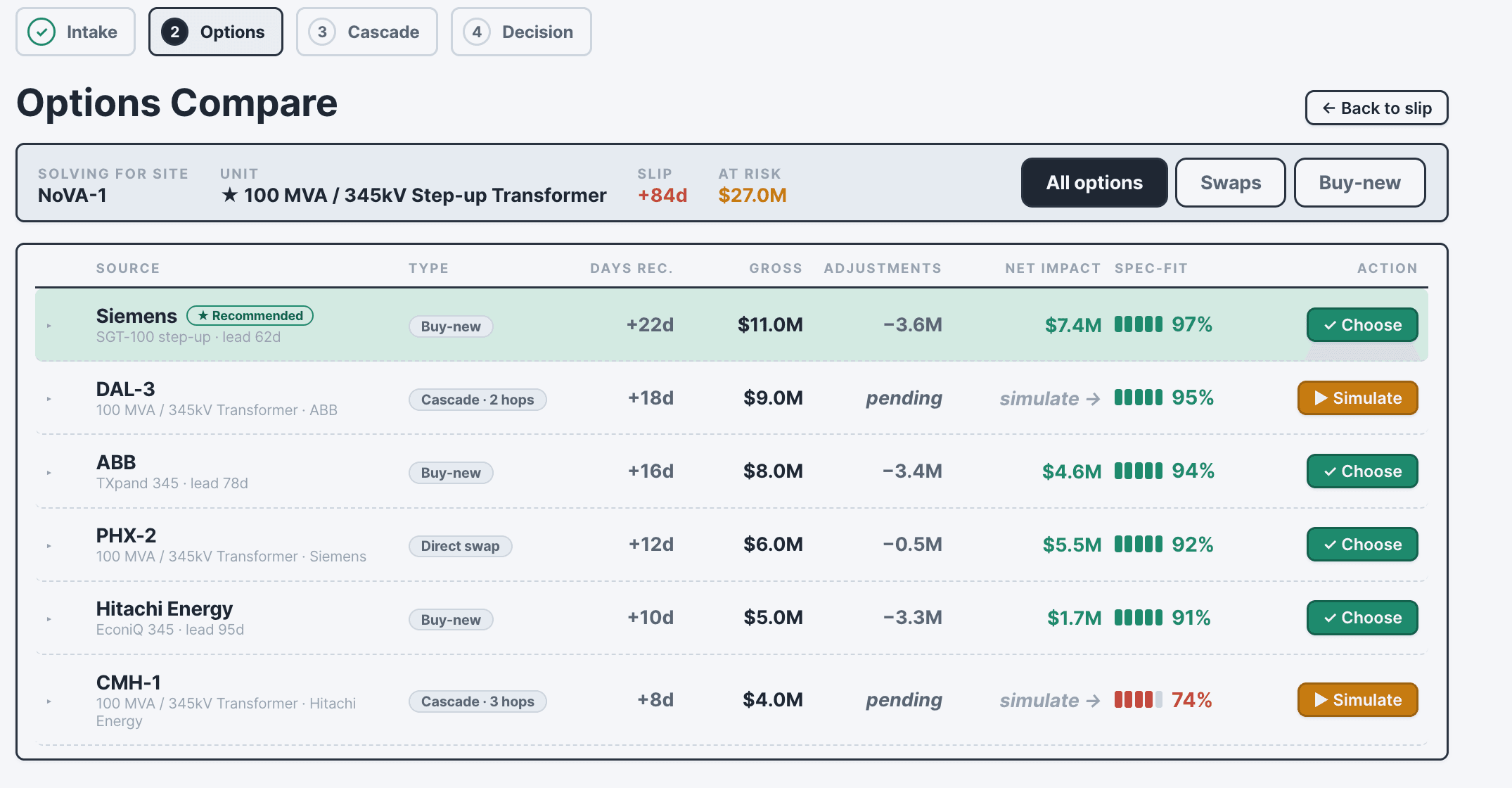Open the Options step tab
Image resolution: width=1512 pixels, height=788 pixels.
point(216,32)
